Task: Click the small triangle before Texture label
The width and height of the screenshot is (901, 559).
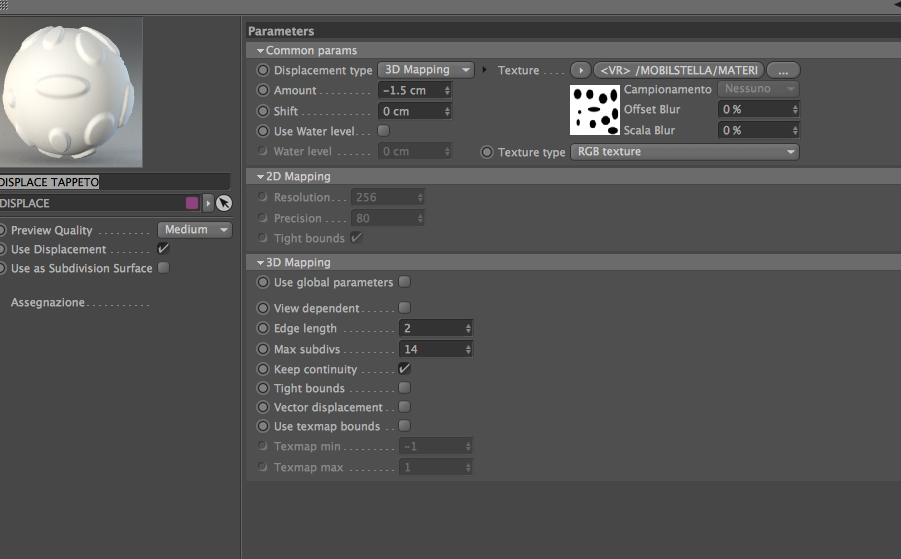Action: [485, 70]
